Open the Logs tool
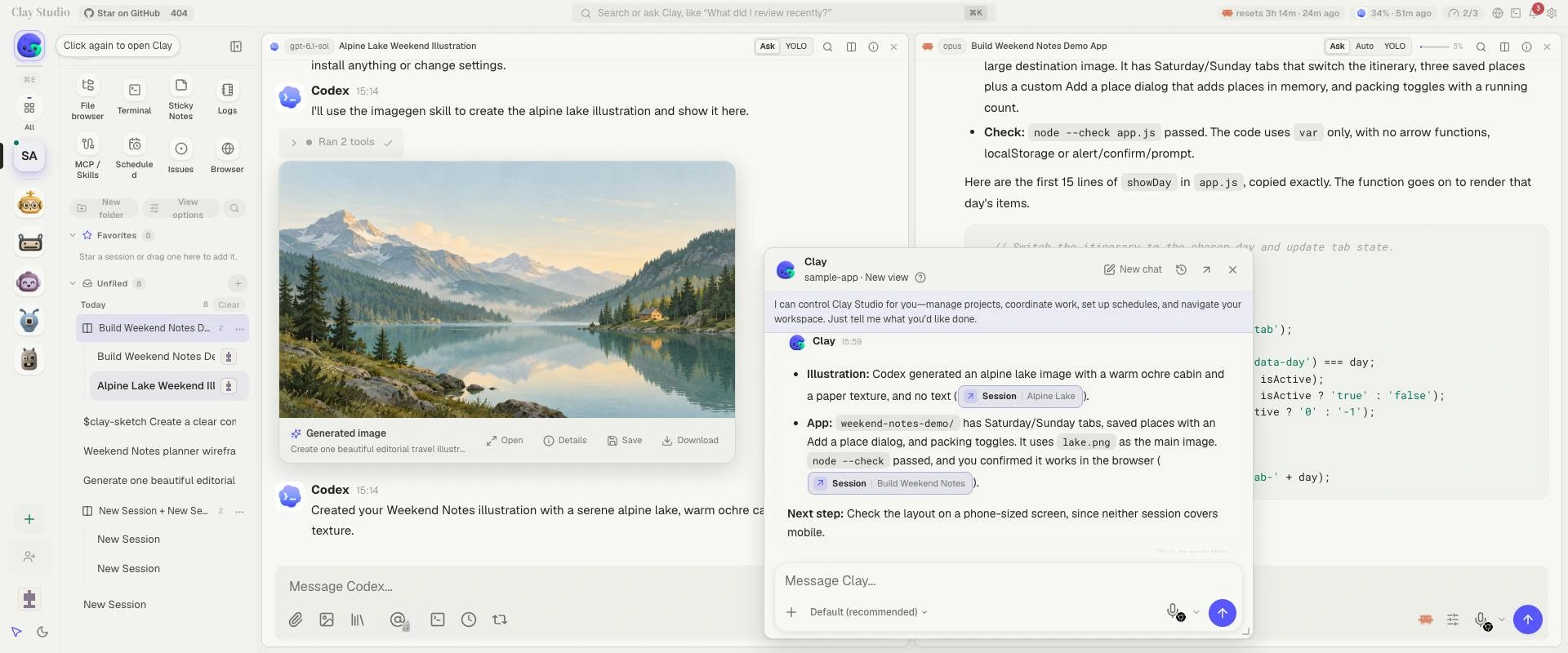1568x653 pixels. click(x=227, y=98)
